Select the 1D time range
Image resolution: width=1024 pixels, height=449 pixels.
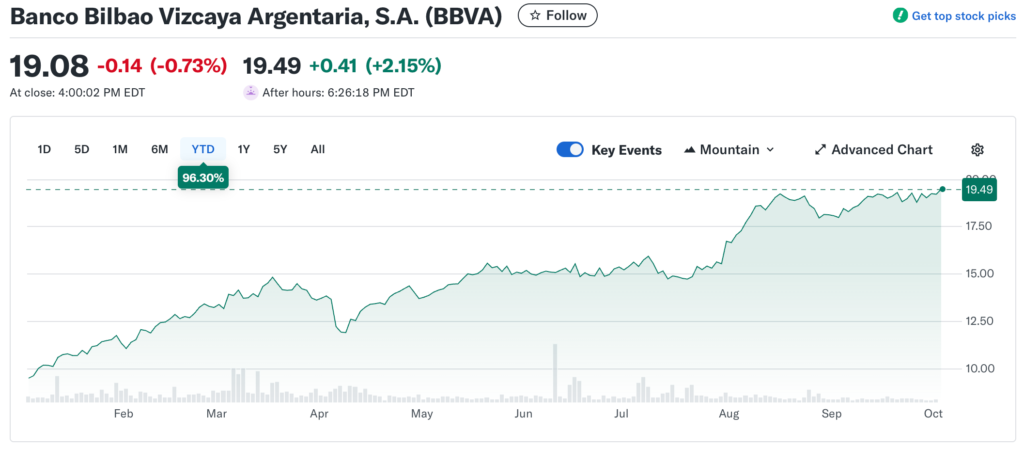(x=44, y=149)
